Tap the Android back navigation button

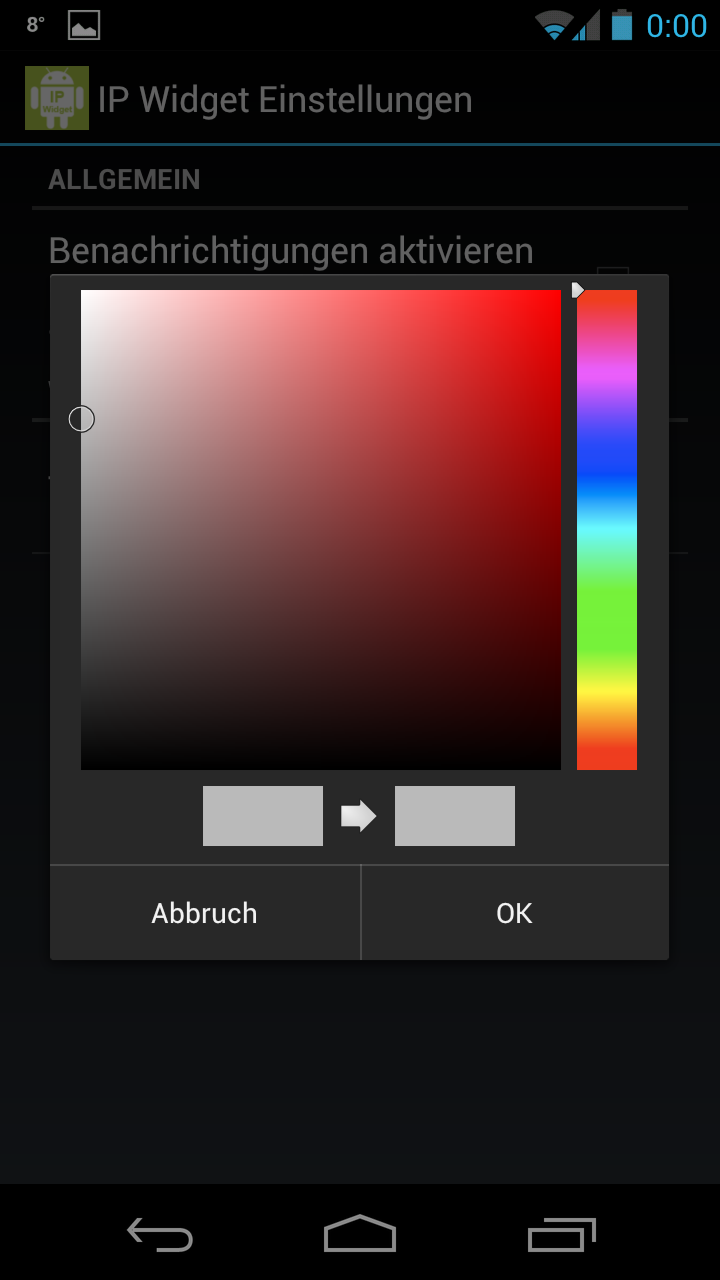160,1234
